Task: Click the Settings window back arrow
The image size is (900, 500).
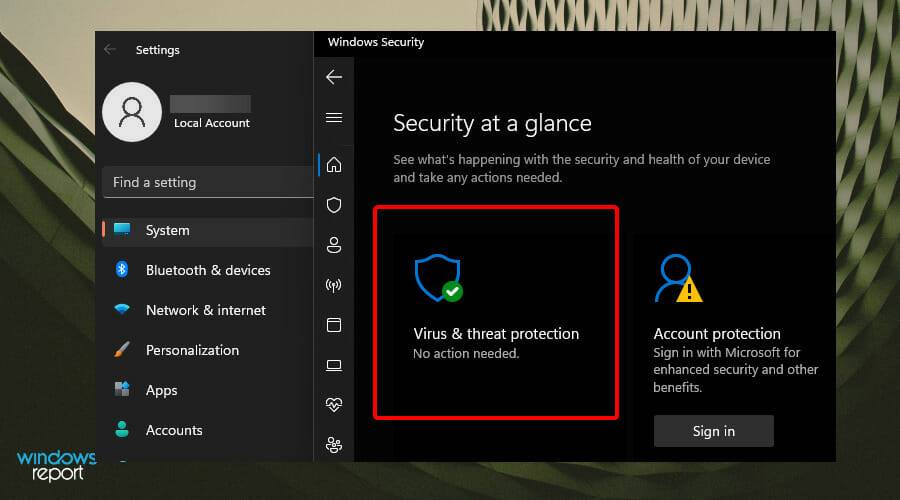Action: tap(110, 49)
